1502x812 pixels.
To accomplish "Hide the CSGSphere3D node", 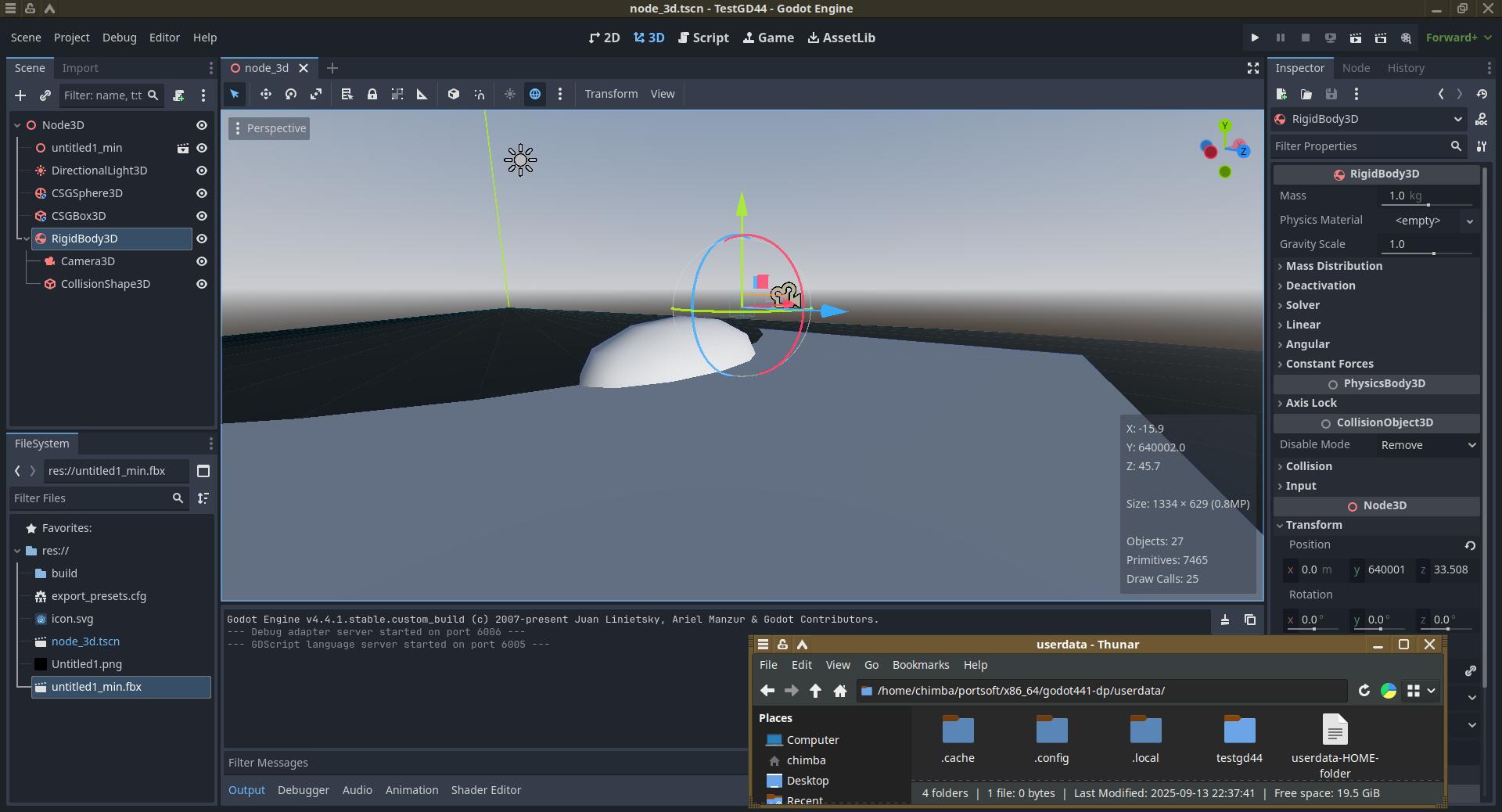I will point(202,193).
